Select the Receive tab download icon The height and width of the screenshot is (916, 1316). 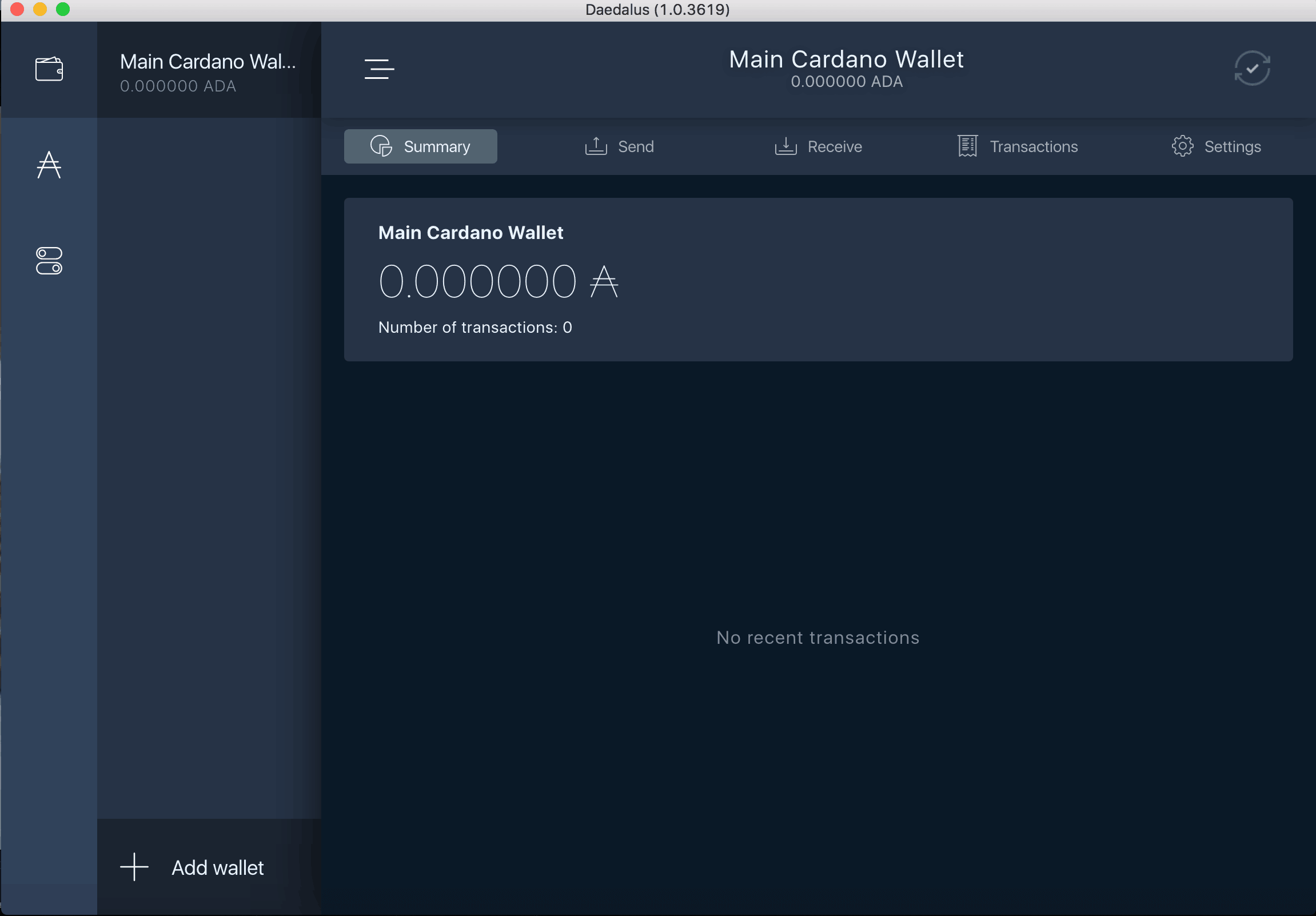786,145
